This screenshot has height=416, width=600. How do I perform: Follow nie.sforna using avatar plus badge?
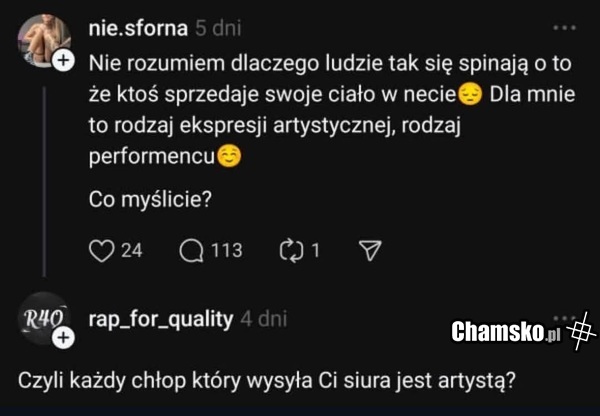64,62
